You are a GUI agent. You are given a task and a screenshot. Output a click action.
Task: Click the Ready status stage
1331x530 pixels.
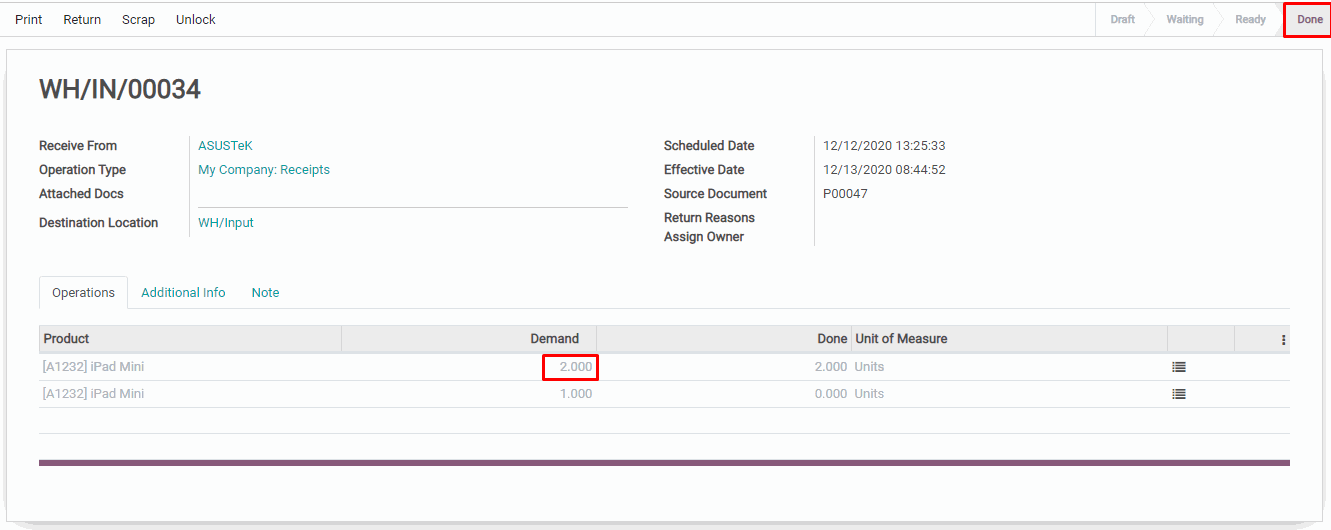pos(1250,19)
